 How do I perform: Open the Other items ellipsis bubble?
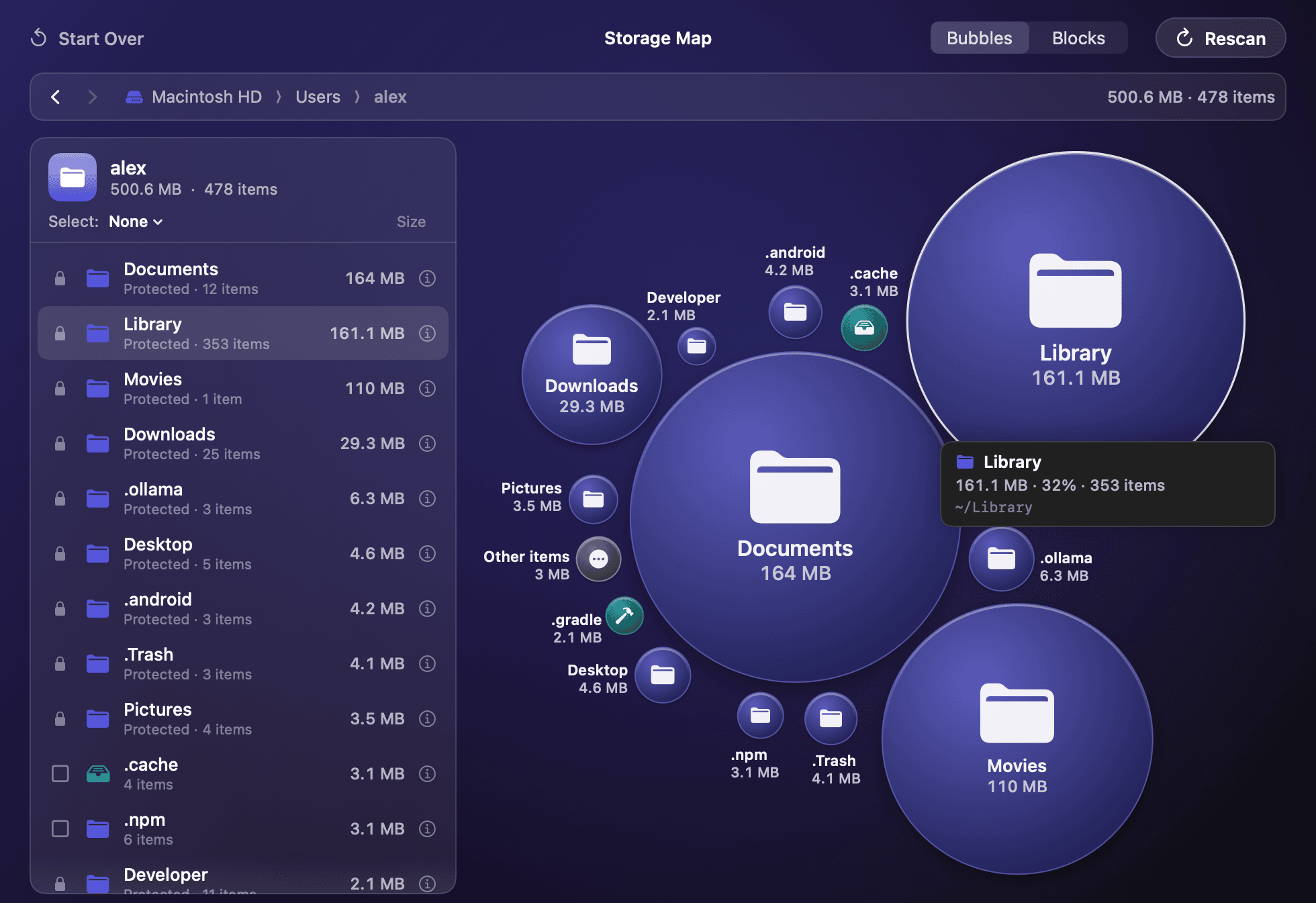tap(598, 559)
